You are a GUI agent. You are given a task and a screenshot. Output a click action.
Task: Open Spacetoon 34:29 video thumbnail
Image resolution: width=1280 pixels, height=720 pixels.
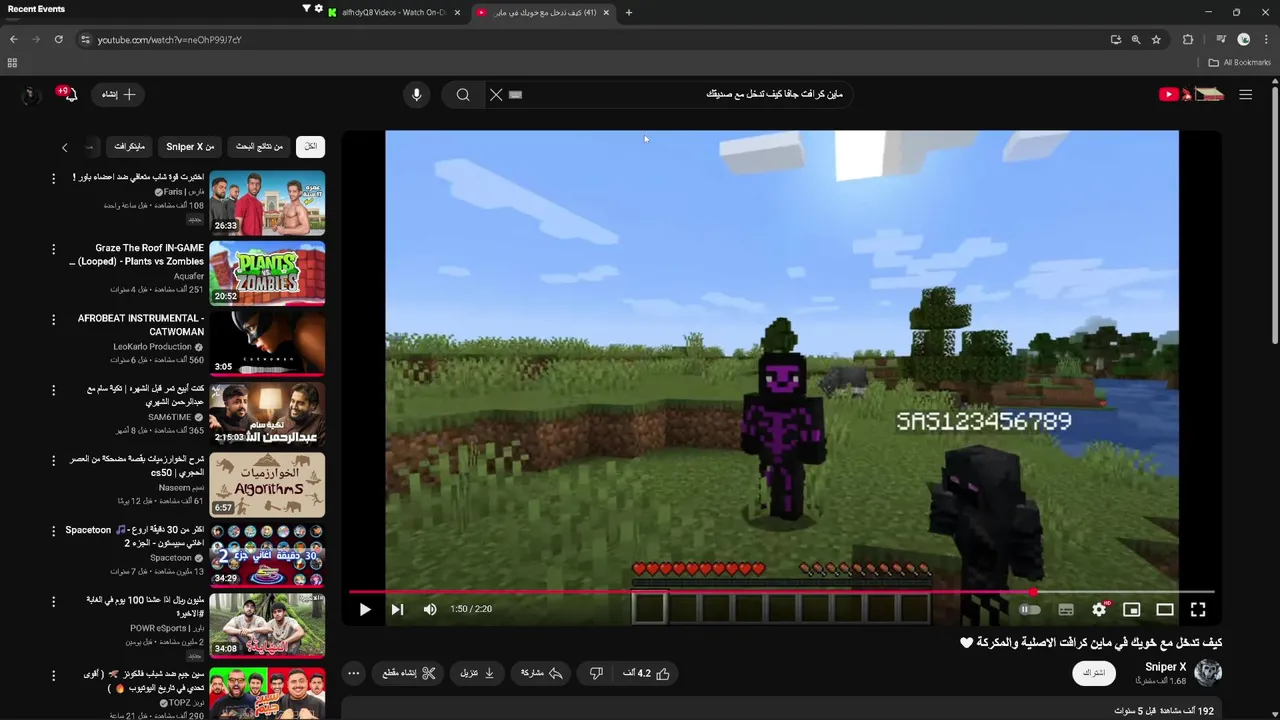(x=267, y=555)
